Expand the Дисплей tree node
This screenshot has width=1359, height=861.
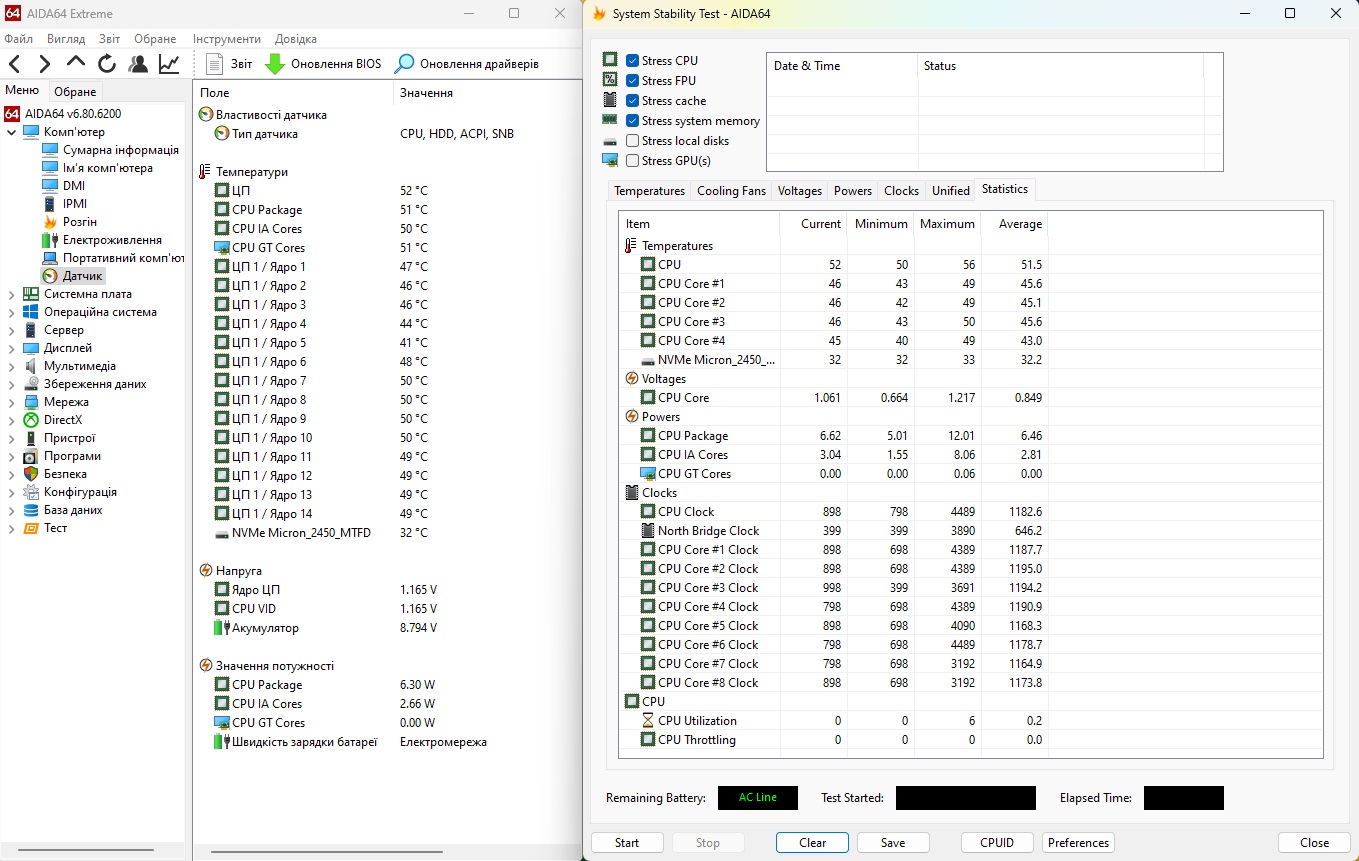12,348
